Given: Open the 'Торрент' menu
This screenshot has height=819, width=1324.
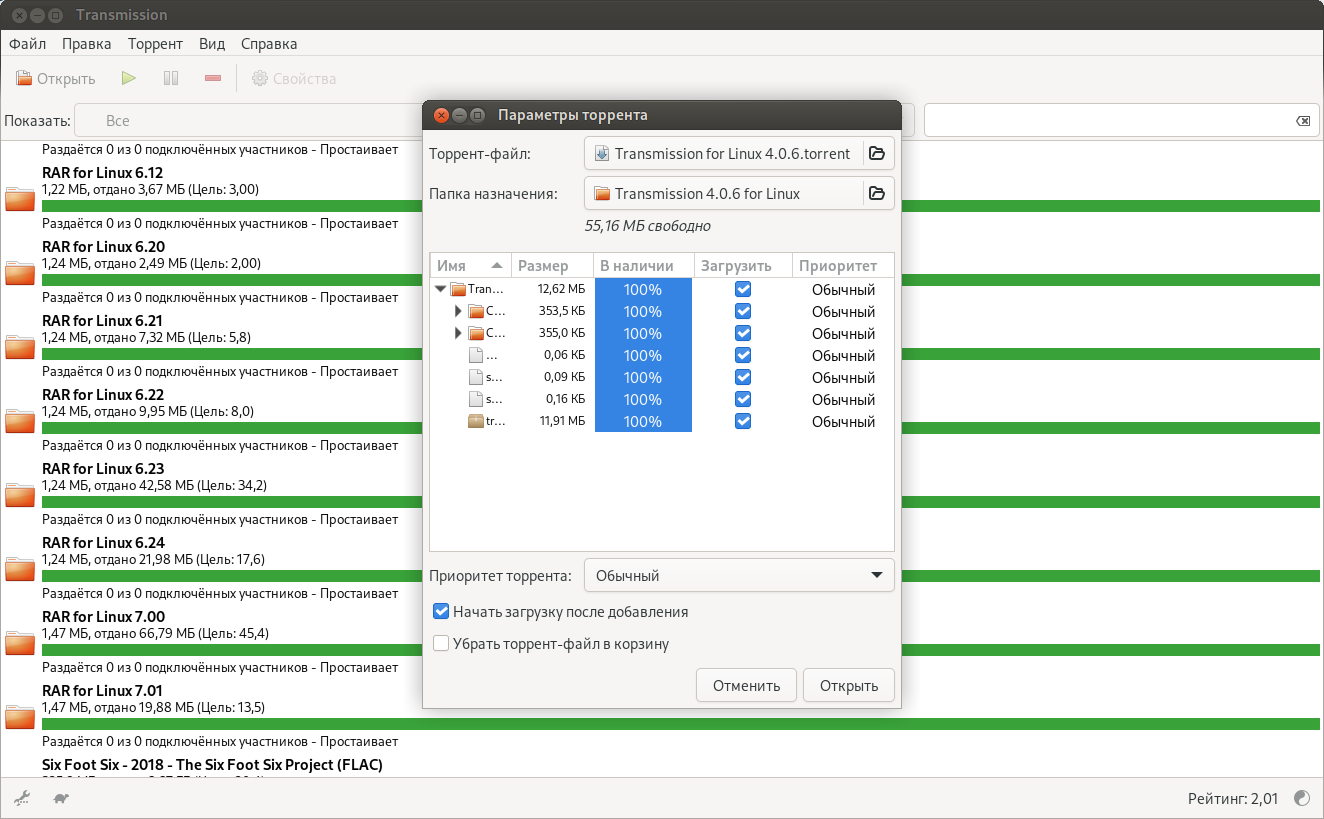Looking at the screenshot, I should point(155,44).
